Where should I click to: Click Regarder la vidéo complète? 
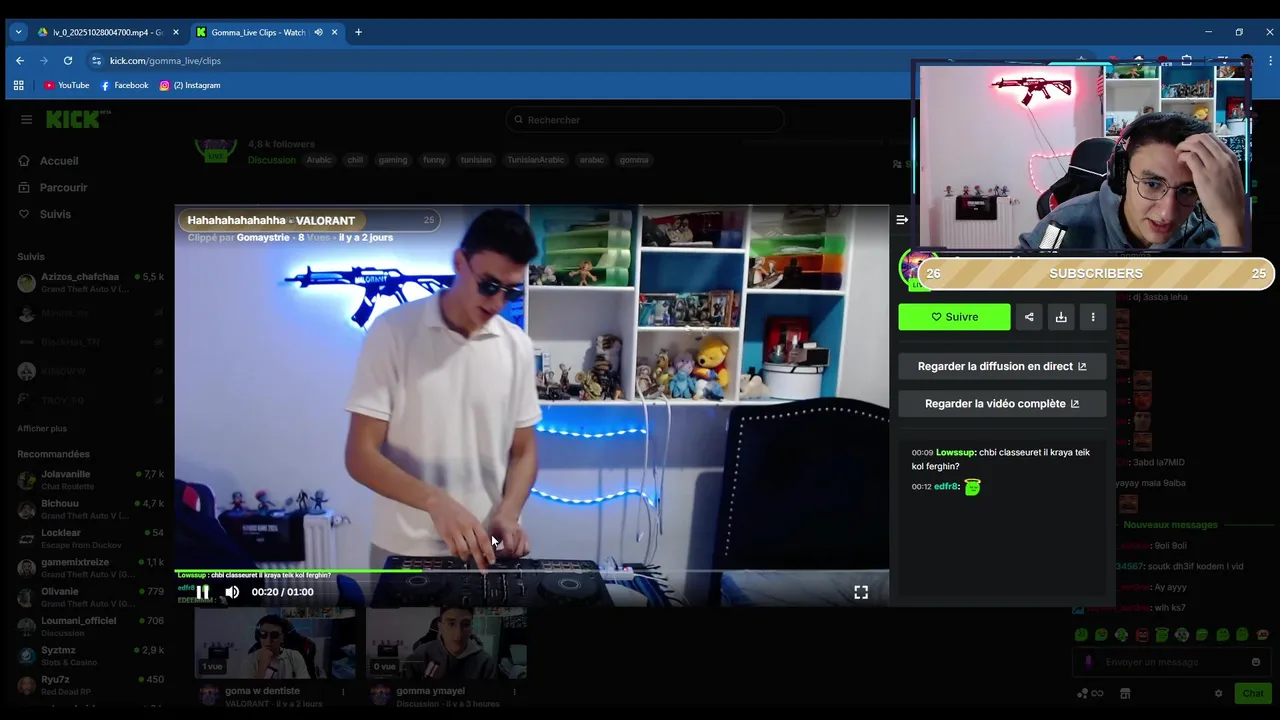(1002, 404)
